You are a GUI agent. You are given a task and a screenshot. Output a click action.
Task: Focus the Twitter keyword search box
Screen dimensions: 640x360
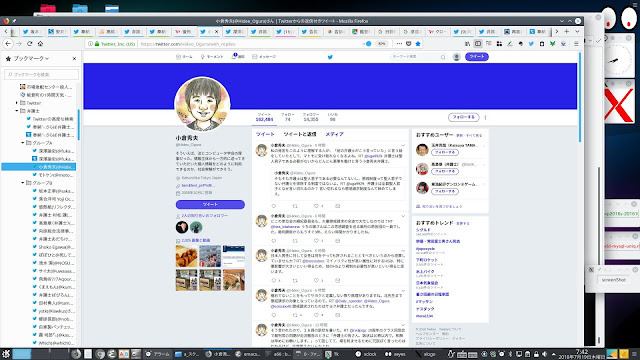click(418, 57)
